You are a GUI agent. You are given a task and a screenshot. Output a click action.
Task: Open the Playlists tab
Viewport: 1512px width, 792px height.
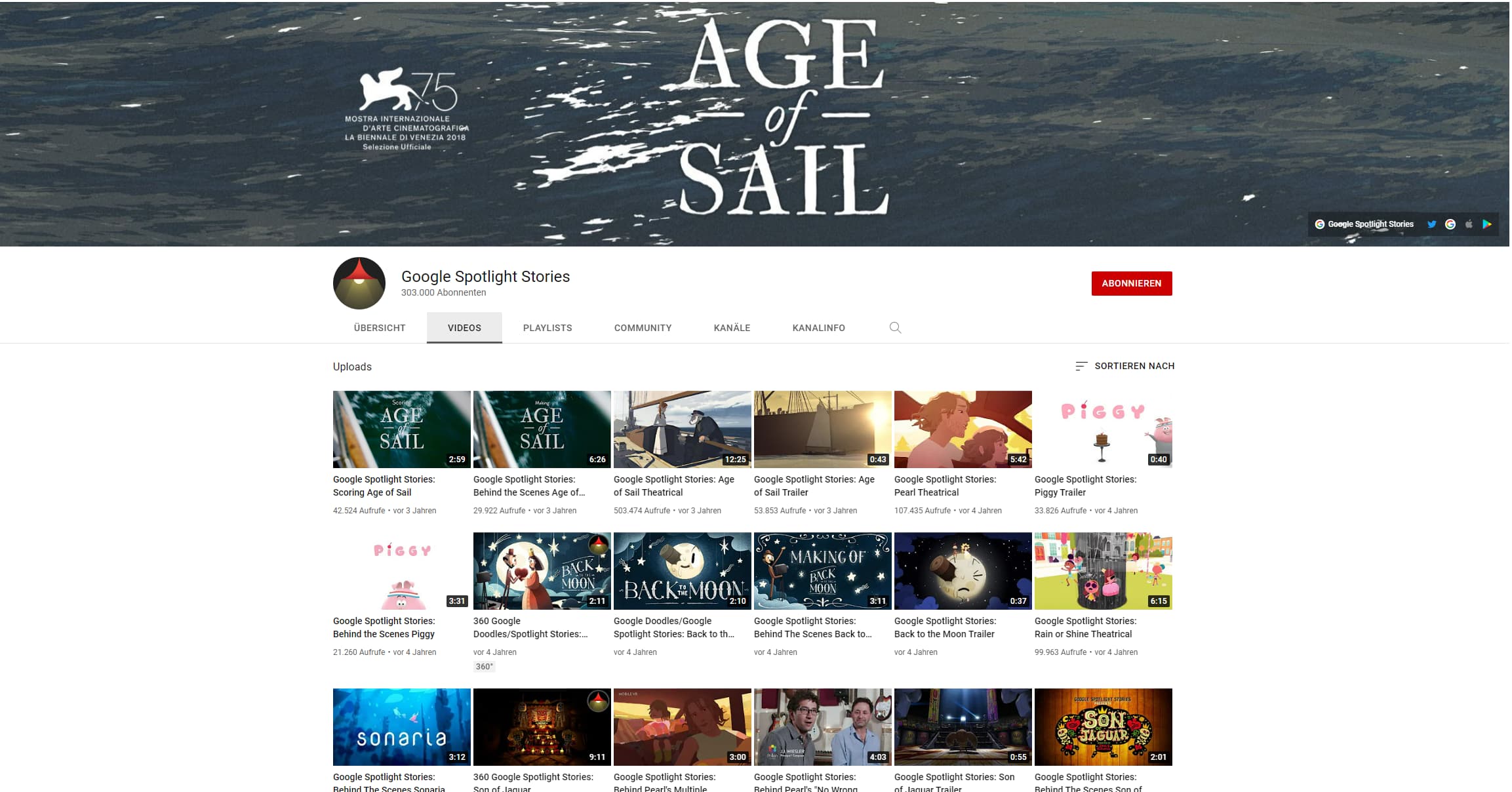(547, 328)
